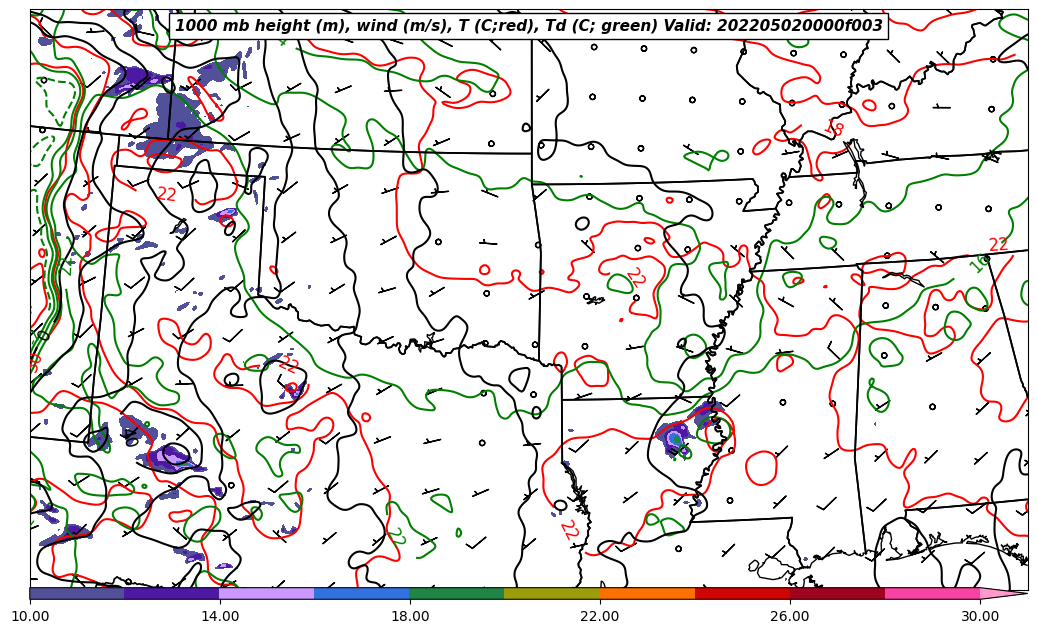Select the pink 28–30 colorbar segment
Viewport: 1037px width, 633px height.
(x=932, y=593)
